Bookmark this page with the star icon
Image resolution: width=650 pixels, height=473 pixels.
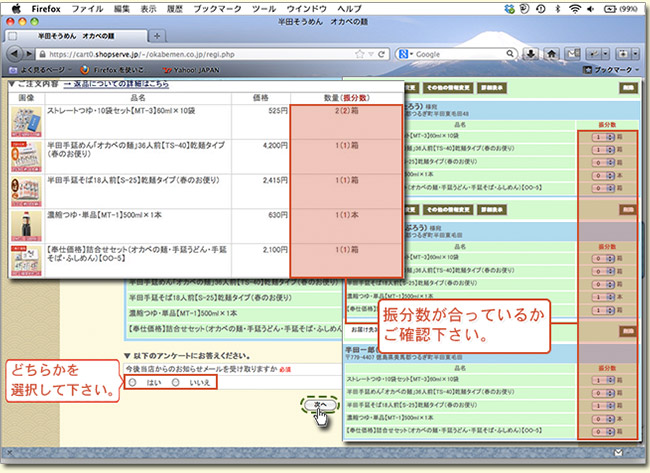(357, 53)
